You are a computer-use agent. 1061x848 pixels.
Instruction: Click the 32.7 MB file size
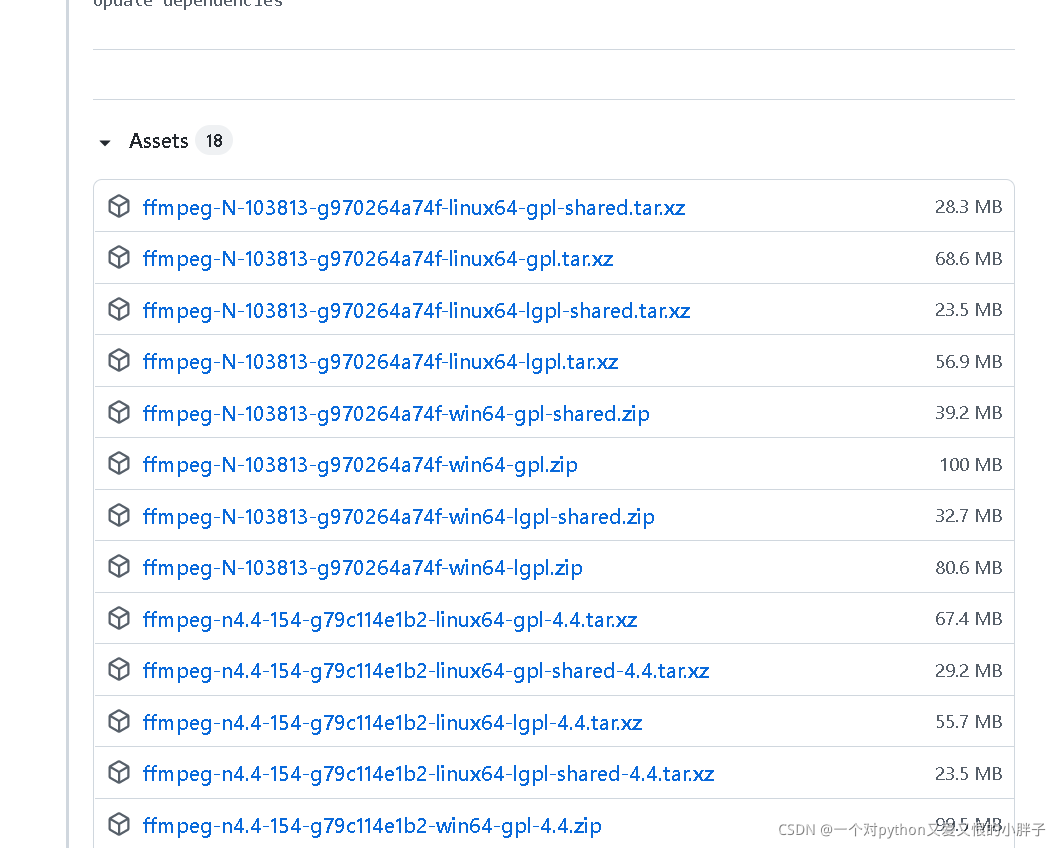(968, 516)
